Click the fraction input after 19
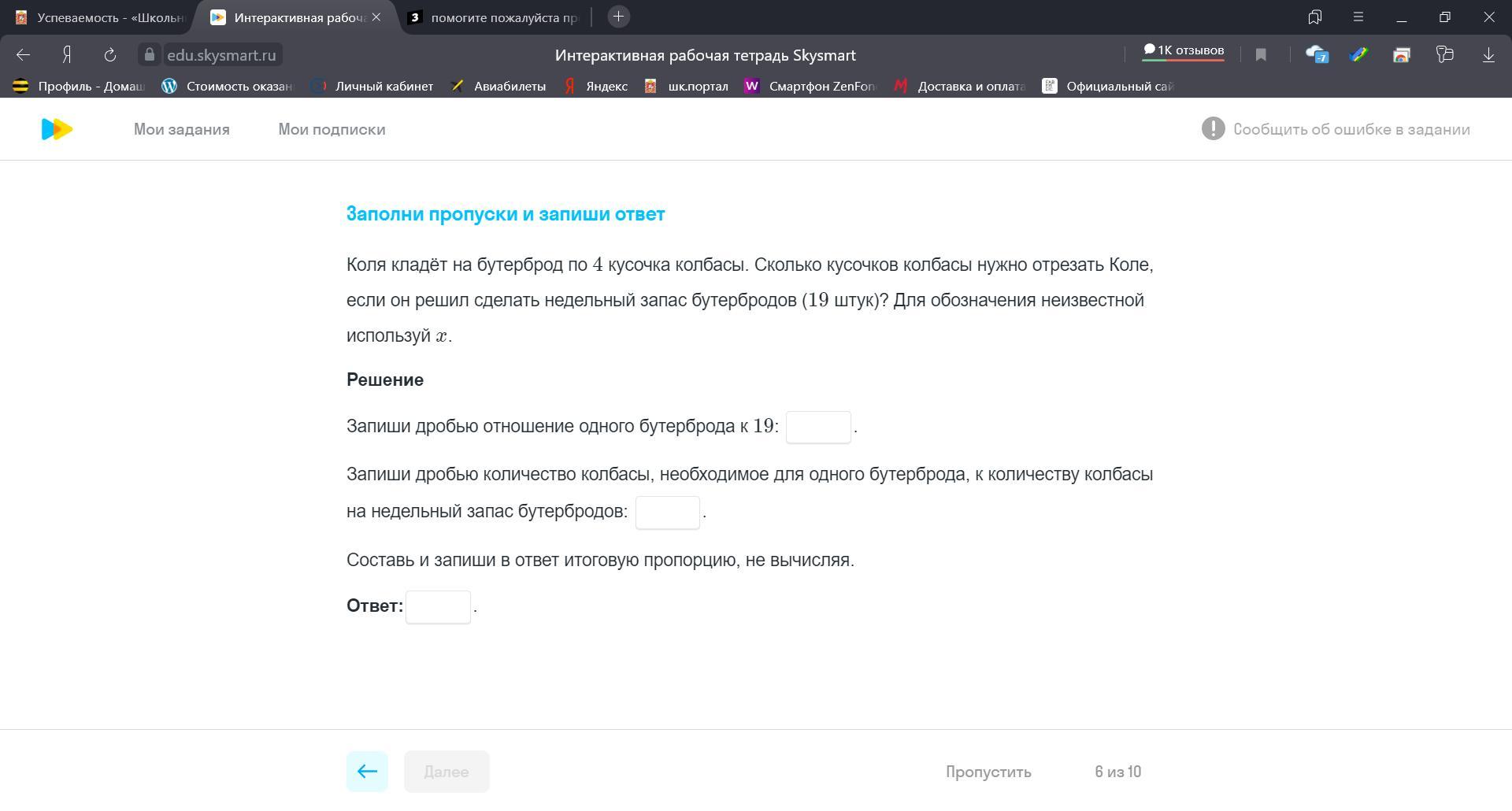The height and width of the screenshot is (811, 1512). [818, 427]
